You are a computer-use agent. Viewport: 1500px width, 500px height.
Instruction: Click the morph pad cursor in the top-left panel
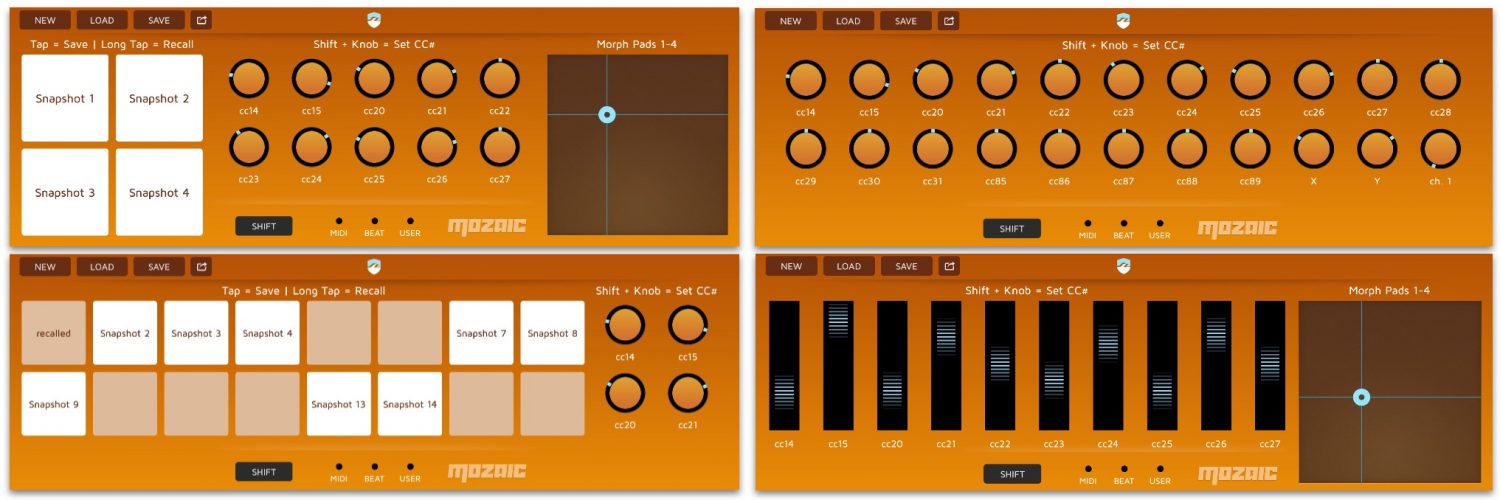pyautogui.click(x=607, y=115)
